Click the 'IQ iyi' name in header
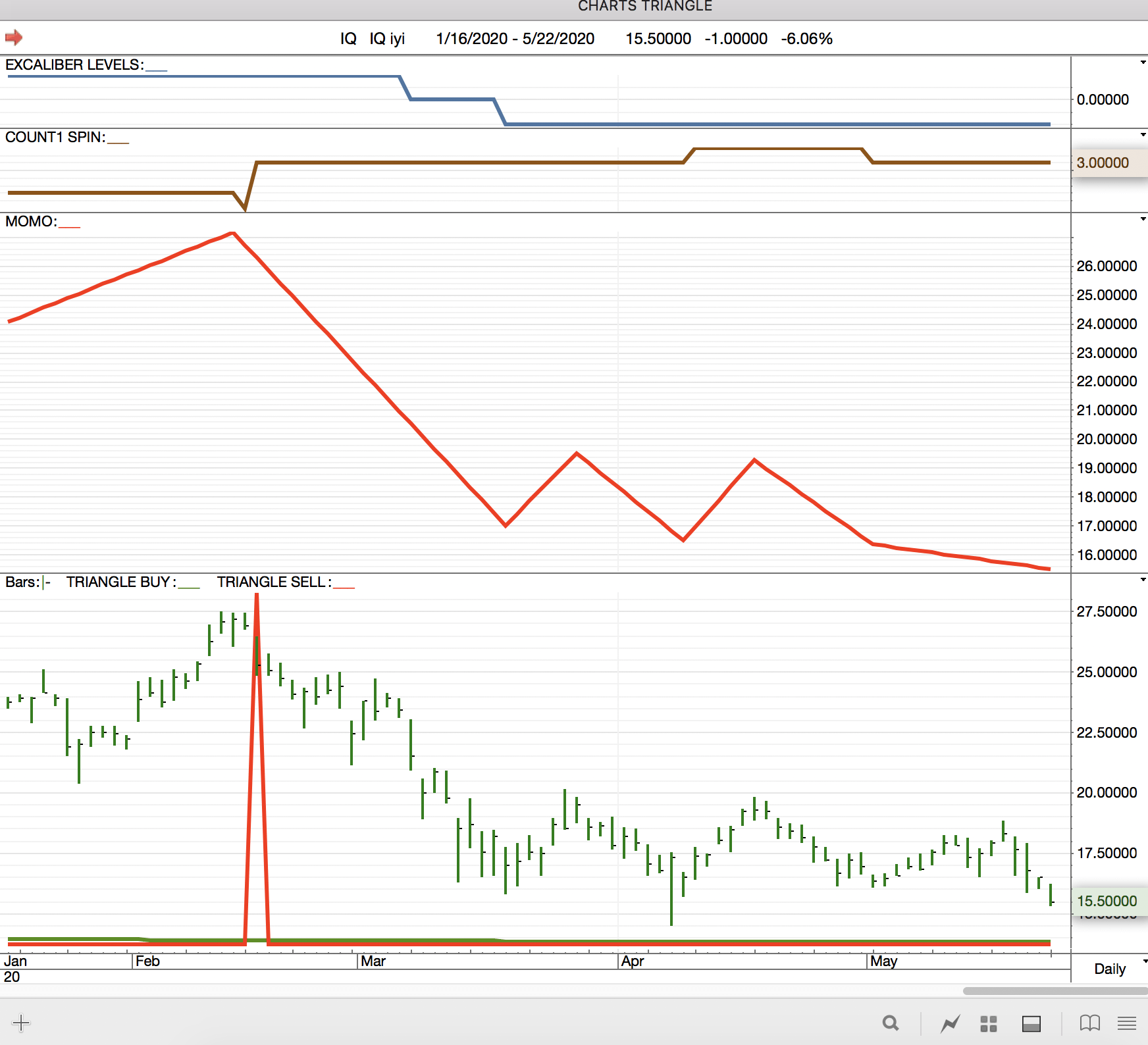 point(387,39)
